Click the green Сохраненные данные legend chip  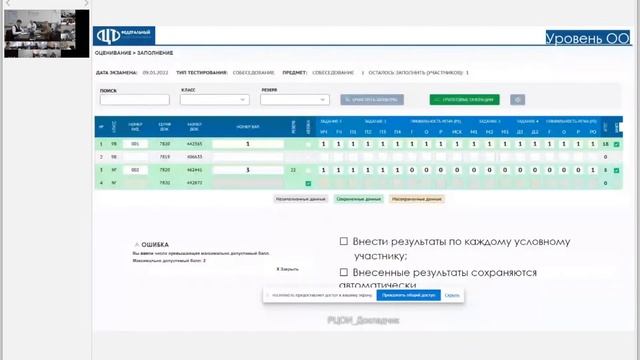[x=358, y=199]
